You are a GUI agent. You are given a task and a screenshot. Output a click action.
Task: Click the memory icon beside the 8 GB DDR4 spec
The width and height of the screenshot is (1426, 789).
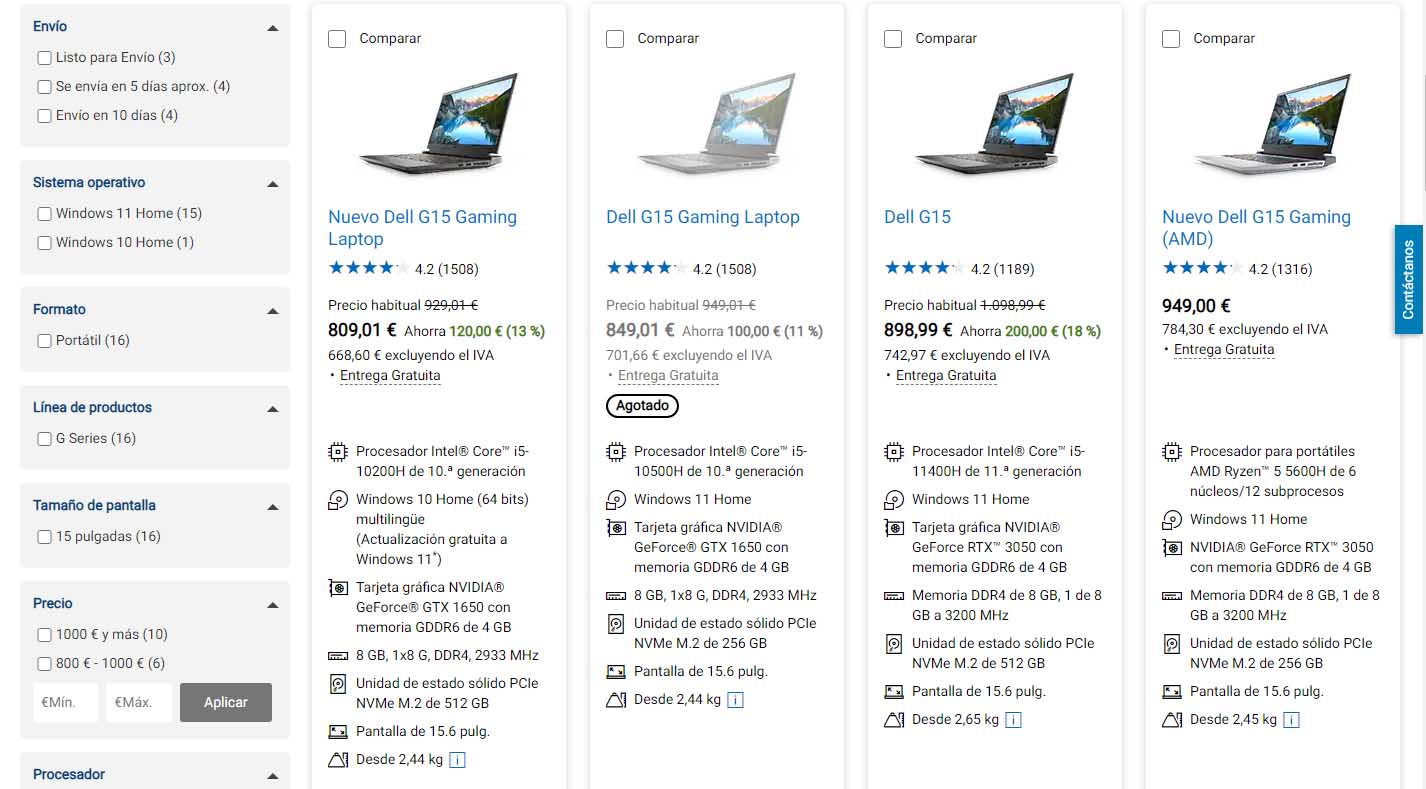(x=337, y=655)
